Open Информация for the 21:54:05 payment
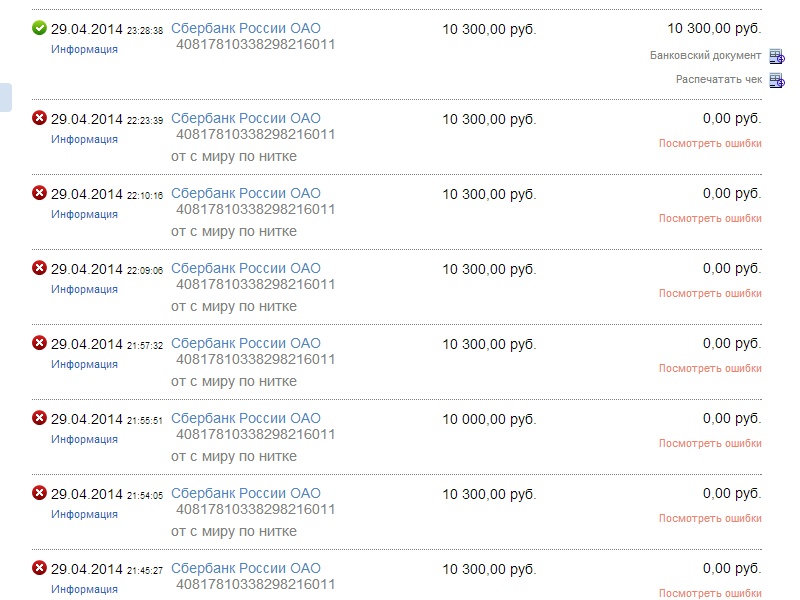 click(x=84, y=515)
